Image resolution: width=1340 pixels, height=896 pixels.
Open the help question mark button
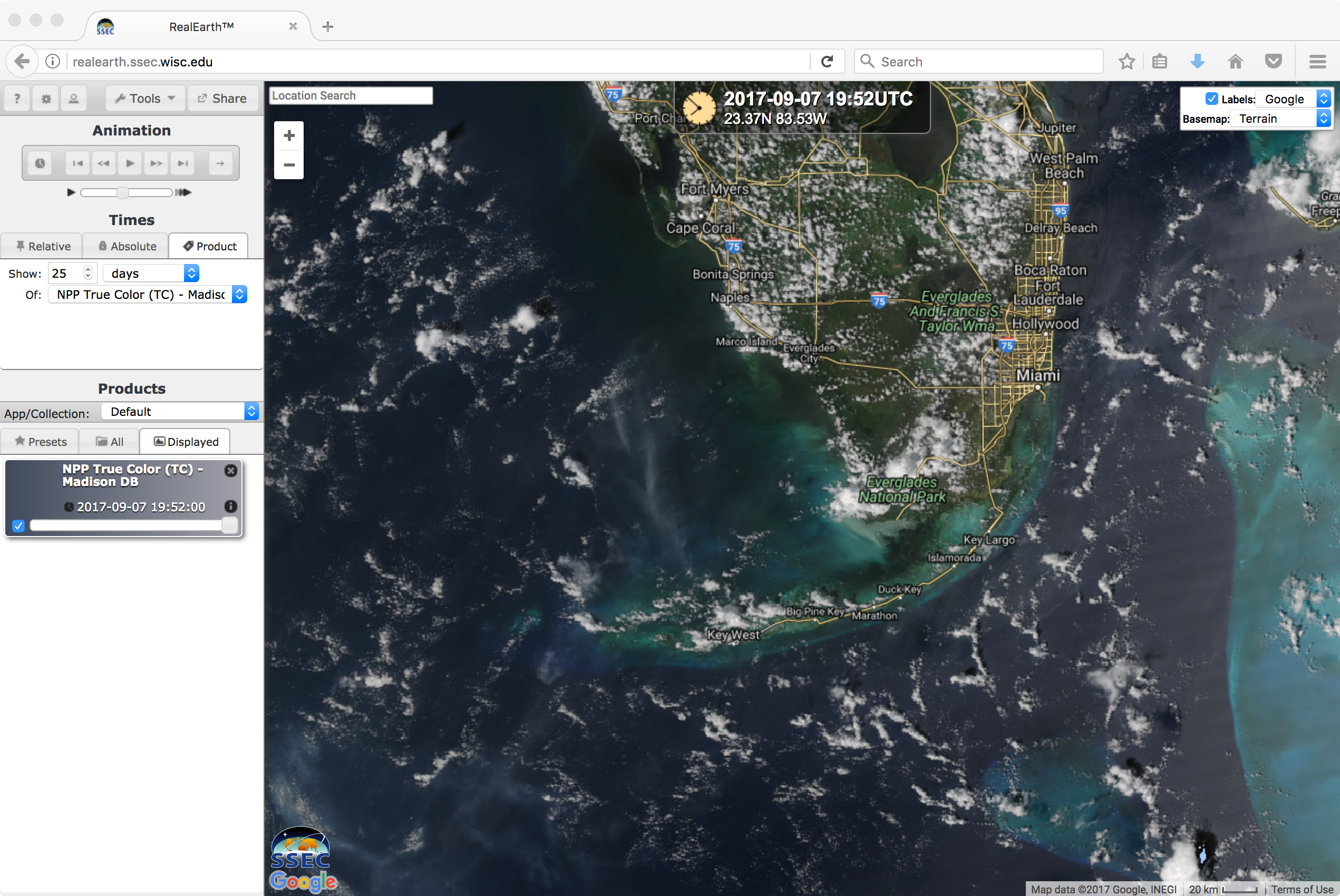pyautogui.click(x=17, y=98)
